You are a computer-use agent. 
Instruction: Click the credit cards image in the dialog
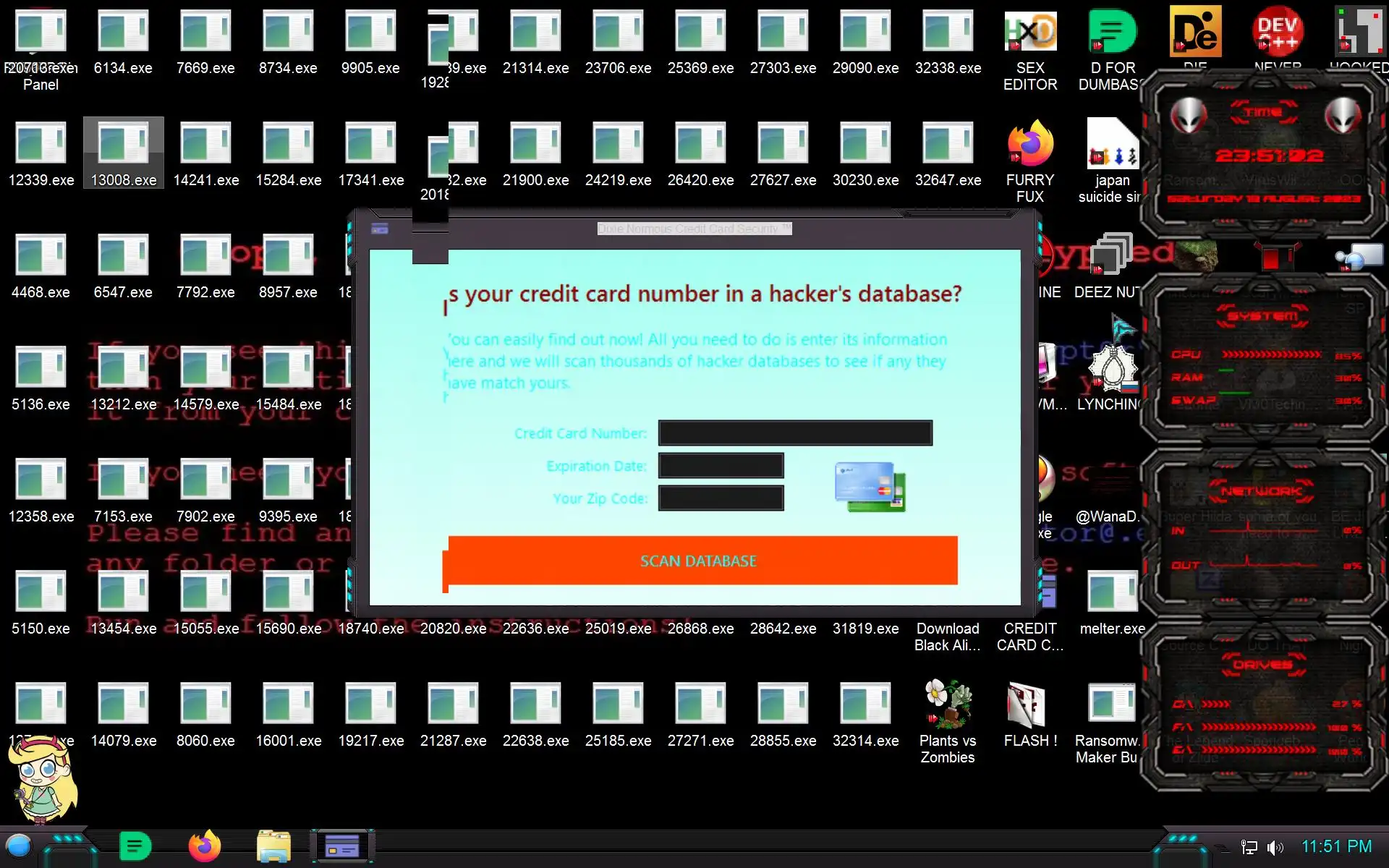870,486
